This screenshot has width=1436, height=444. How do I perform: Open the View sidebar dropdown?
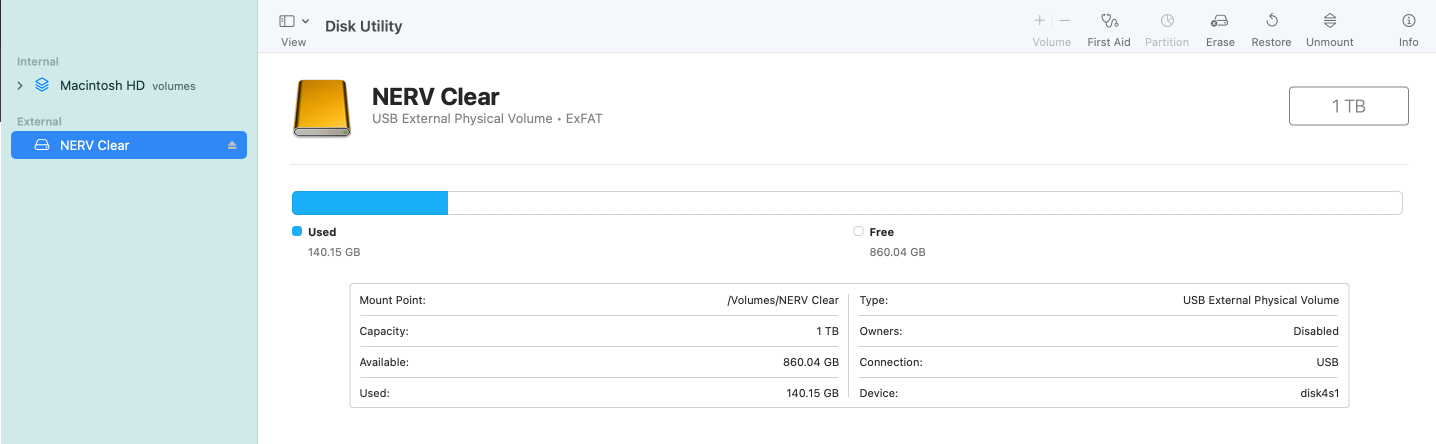[x=293, y=21]
